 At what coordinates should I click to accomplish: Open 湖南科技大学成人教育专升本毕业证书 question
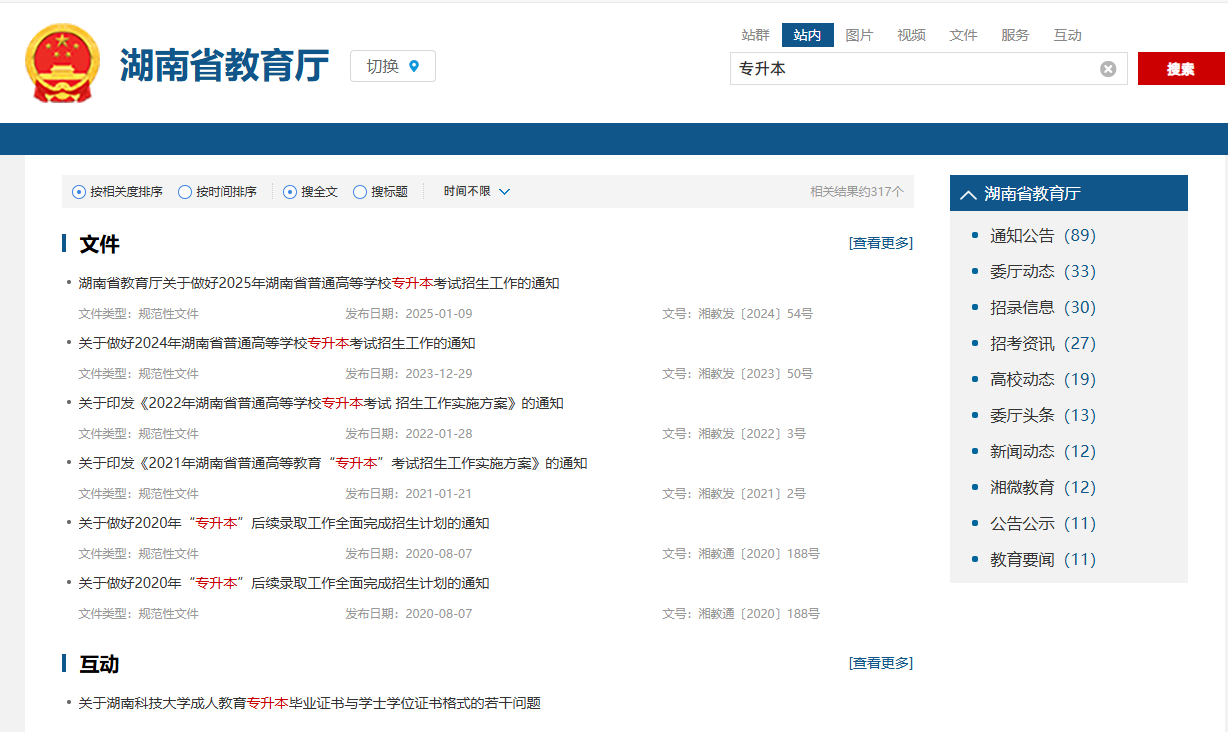point(310,703)
